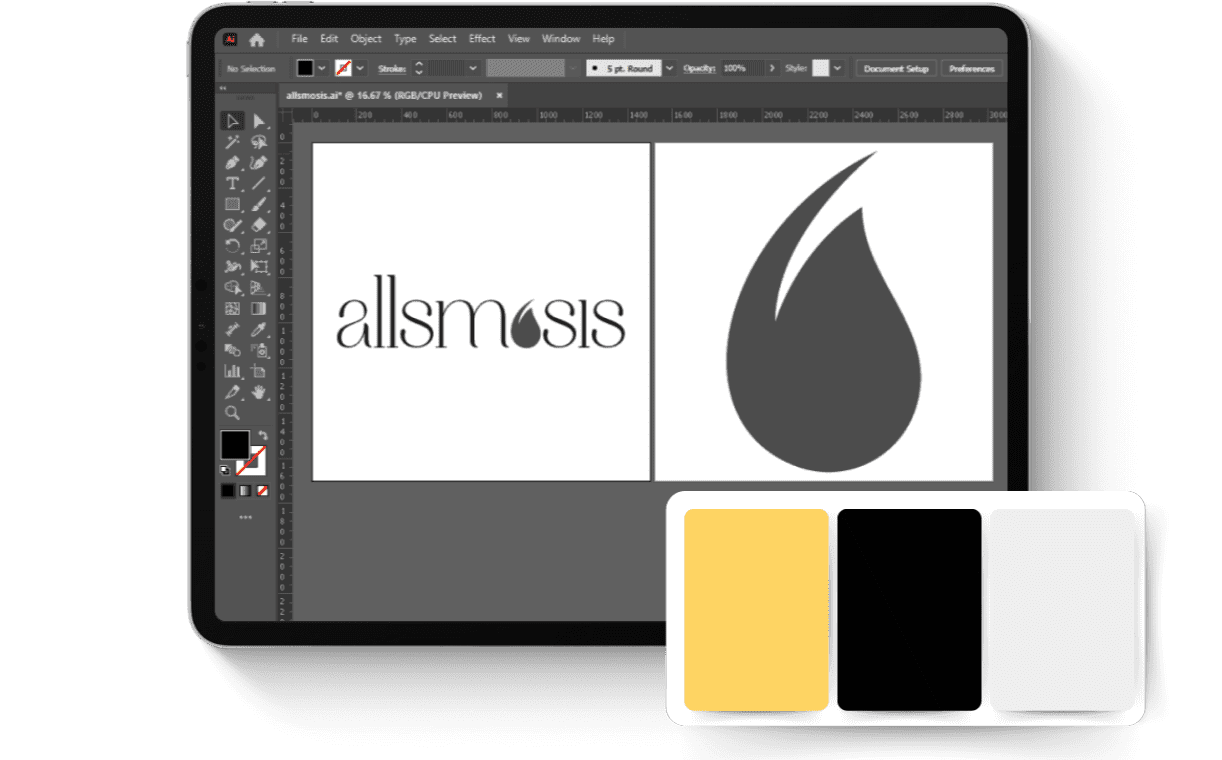
Task: Open the Window menu
Action: 560,38
